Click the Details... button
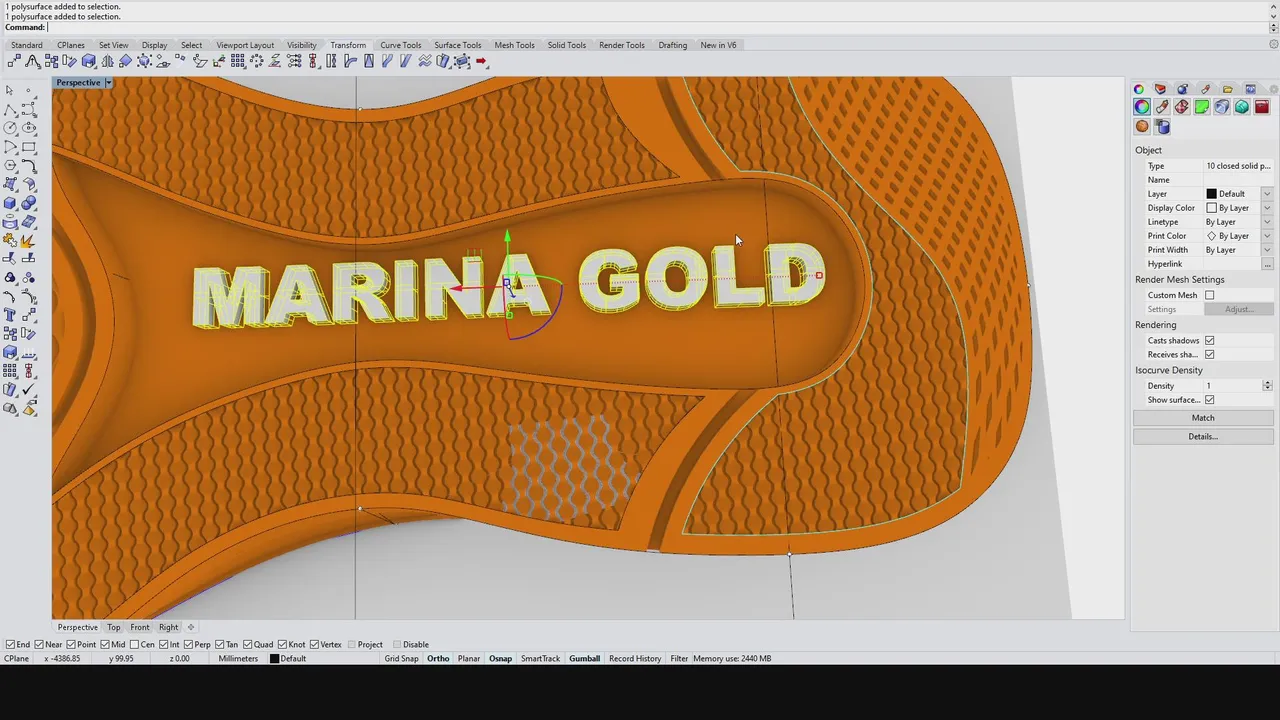 click(1203, 436)
